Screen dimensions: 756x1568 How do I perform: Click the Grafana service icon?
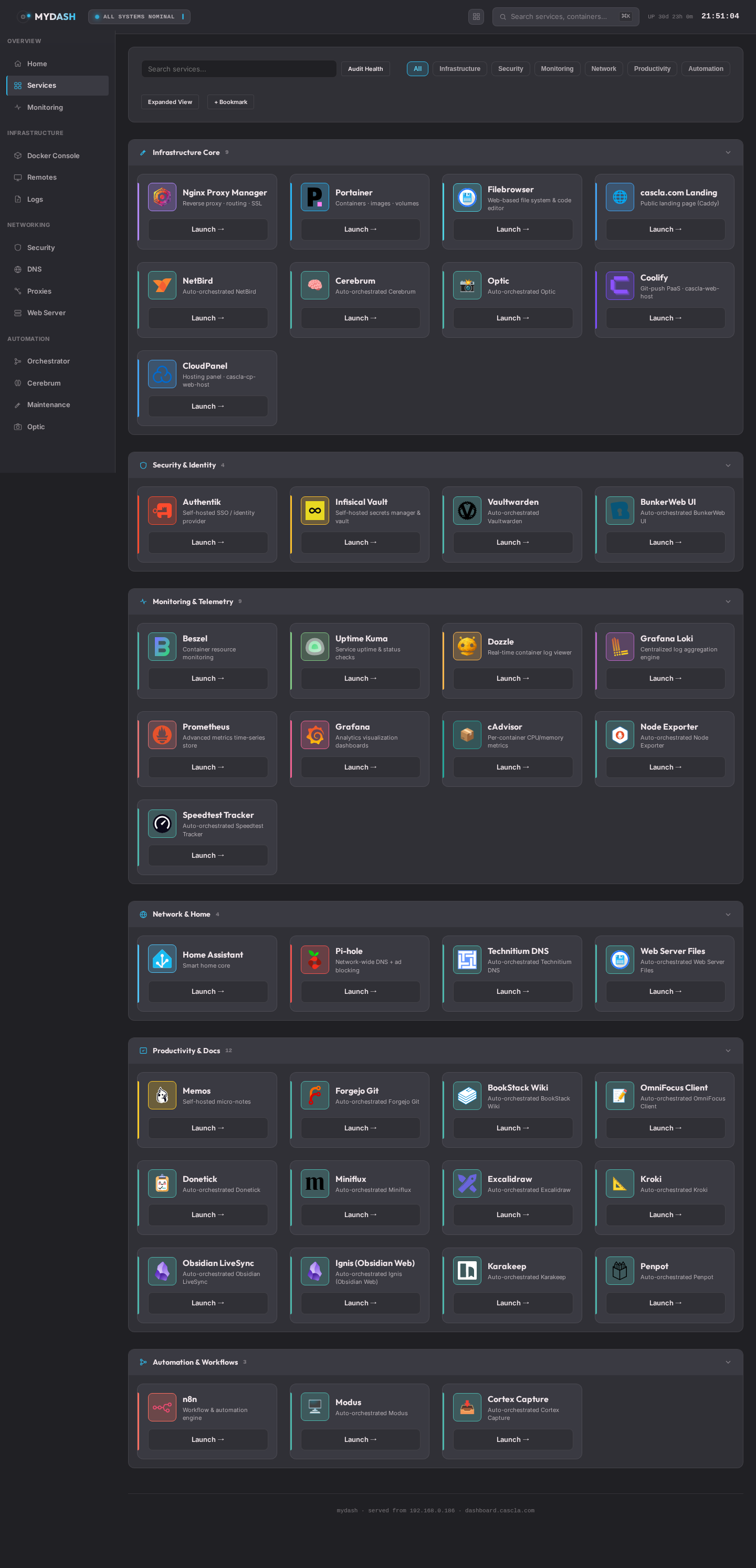(x=314, y=735)
